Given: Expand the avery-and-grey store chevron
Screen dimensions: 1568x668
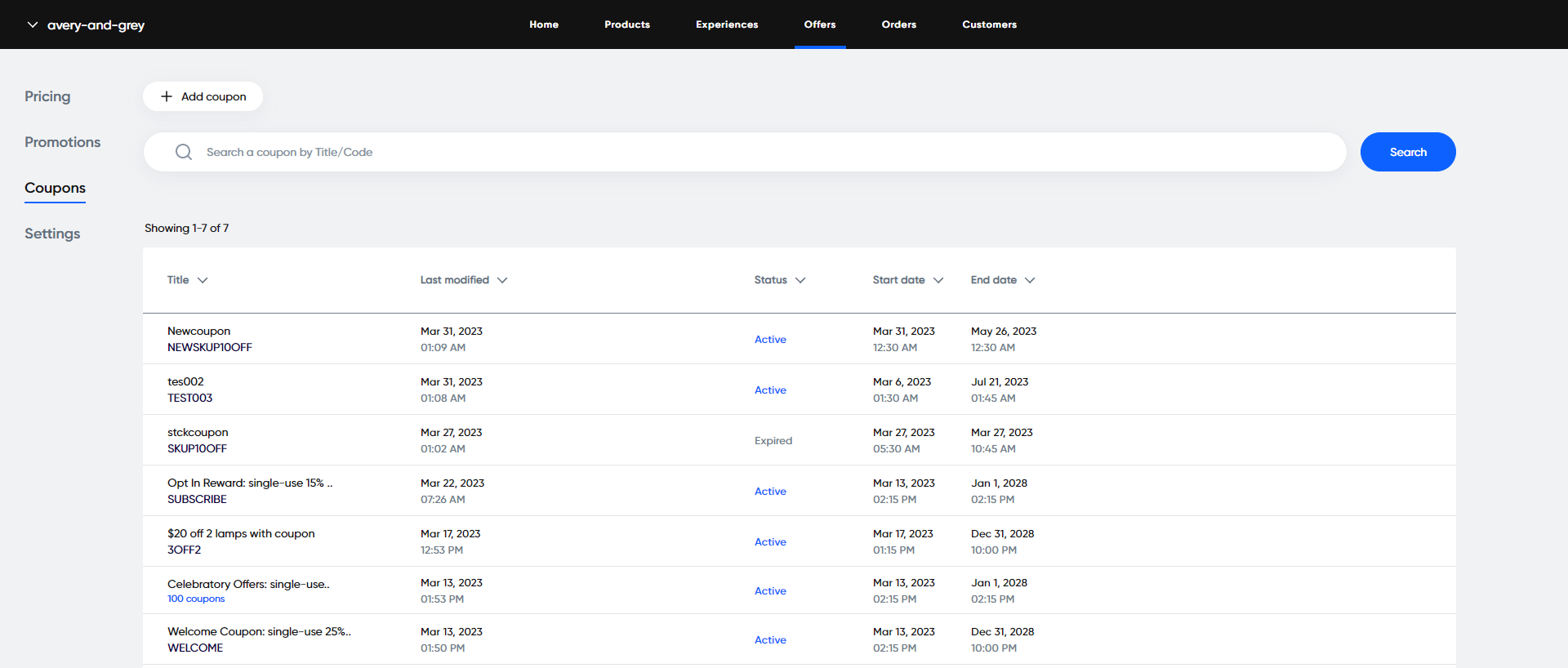Looking at the screenshot, I should tap(33, 24).
